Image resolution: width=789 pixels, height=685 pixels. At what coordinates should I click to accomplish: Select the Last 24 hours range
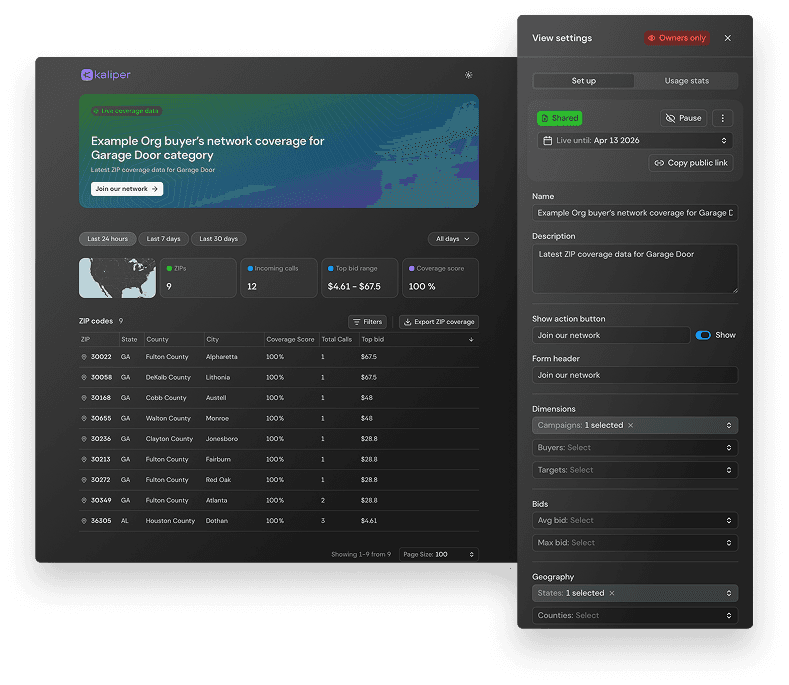[108, 239]
